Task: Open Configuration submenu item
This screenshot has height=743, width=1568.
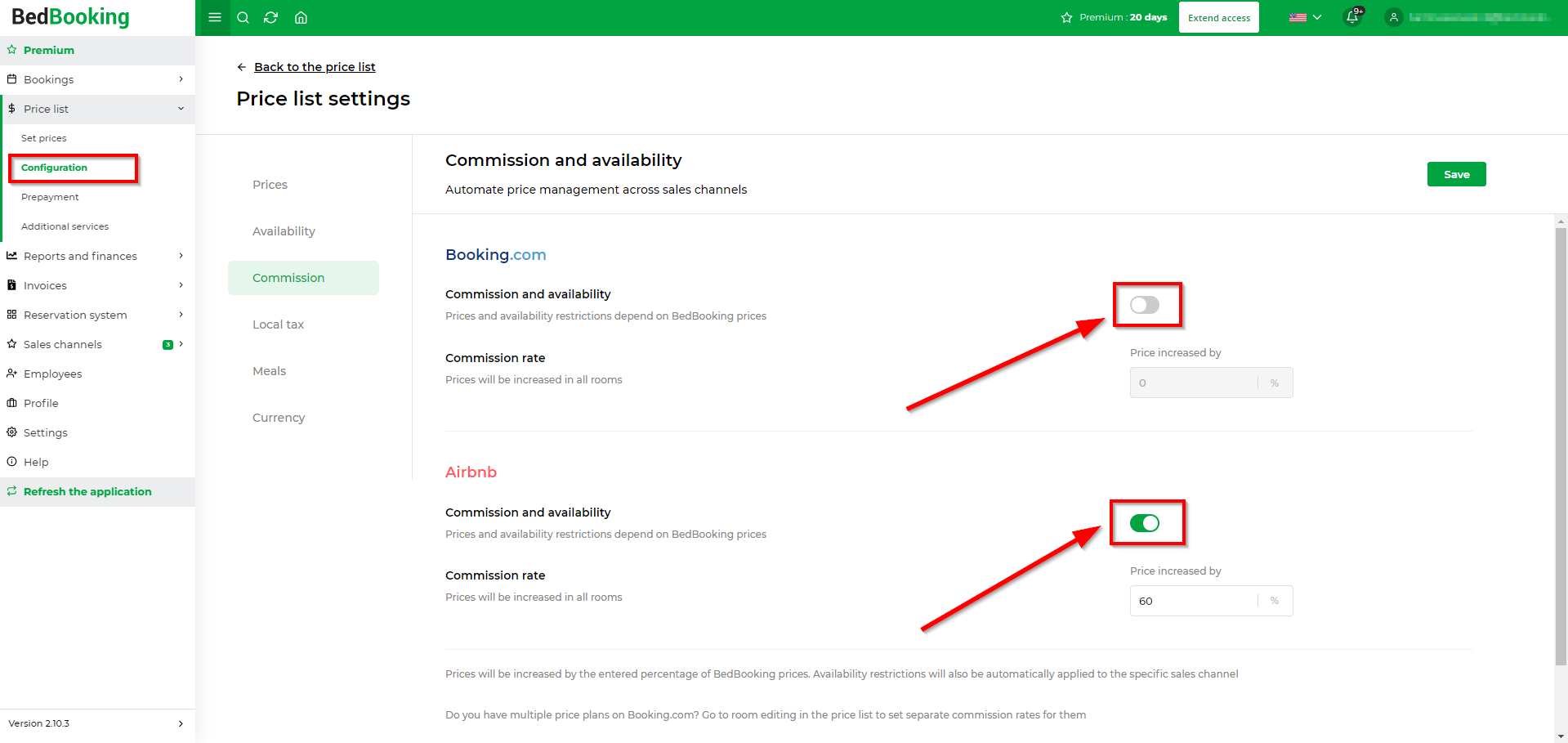Action: click(x=54, y=168)
